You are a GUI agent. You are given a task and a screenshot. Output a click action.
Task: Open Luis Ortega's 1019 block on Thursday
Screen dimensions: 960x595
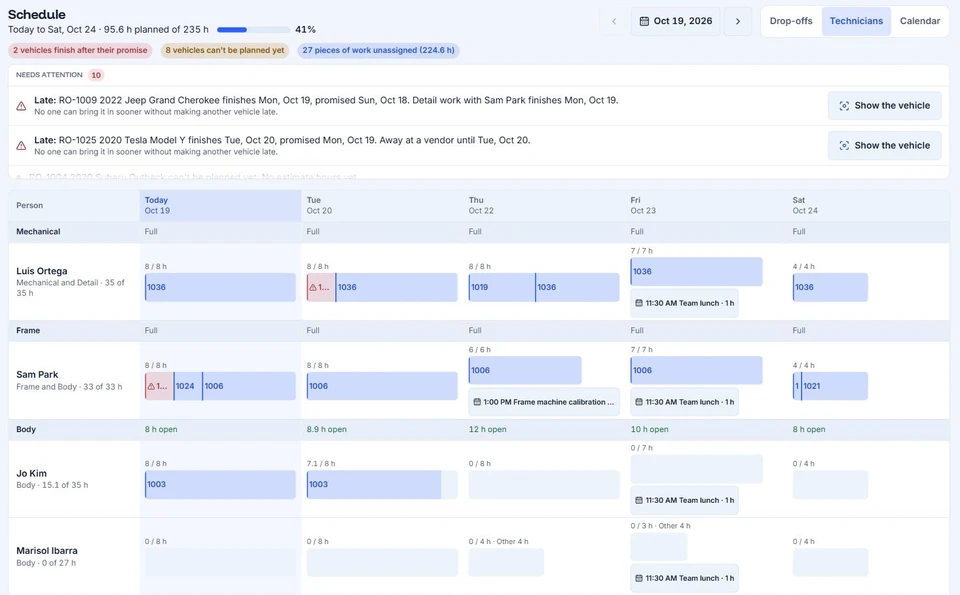click(x=501, y=287)
